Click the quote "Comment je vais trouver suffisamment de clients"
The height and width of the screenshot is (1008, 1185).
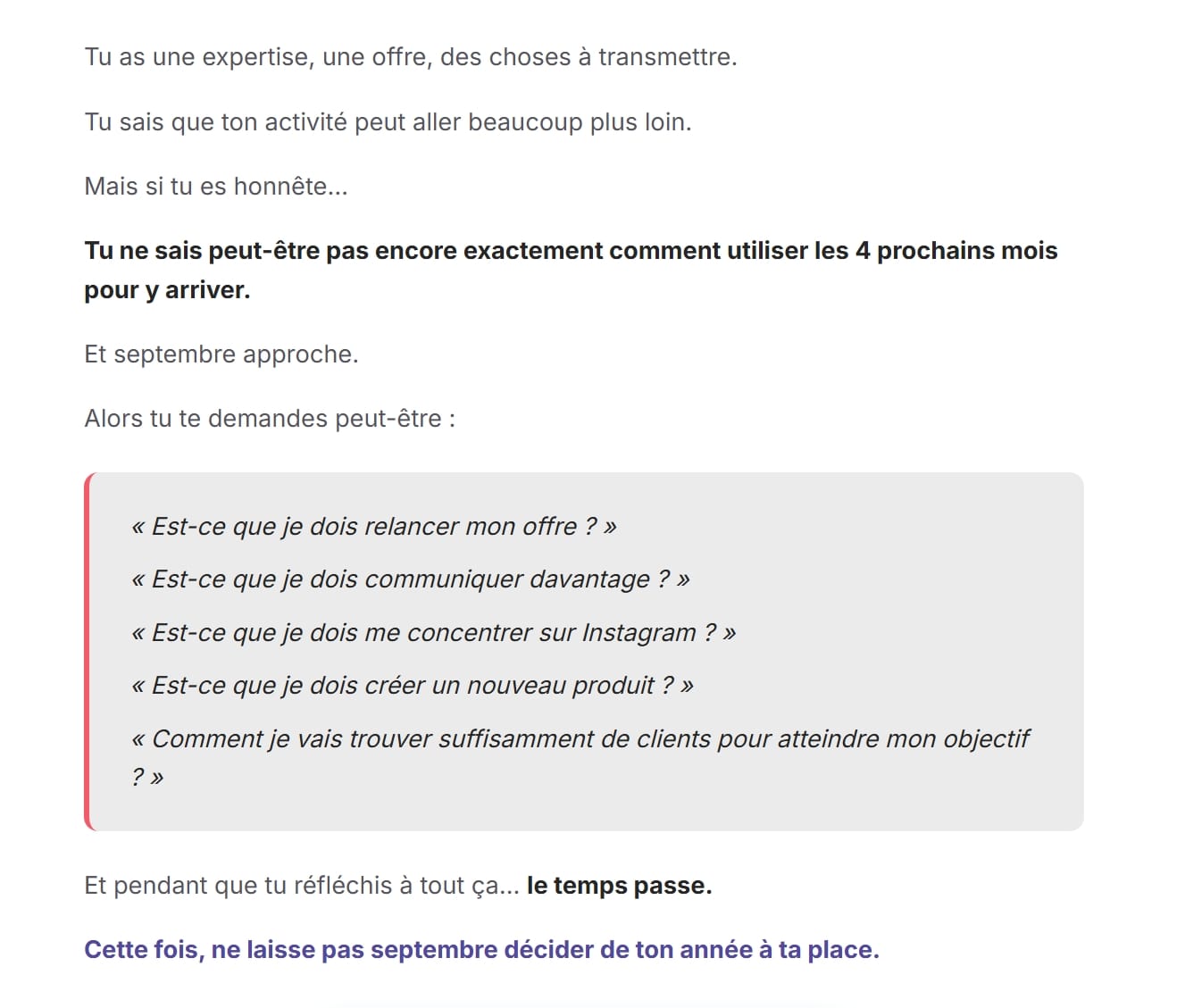coord(580,757)
